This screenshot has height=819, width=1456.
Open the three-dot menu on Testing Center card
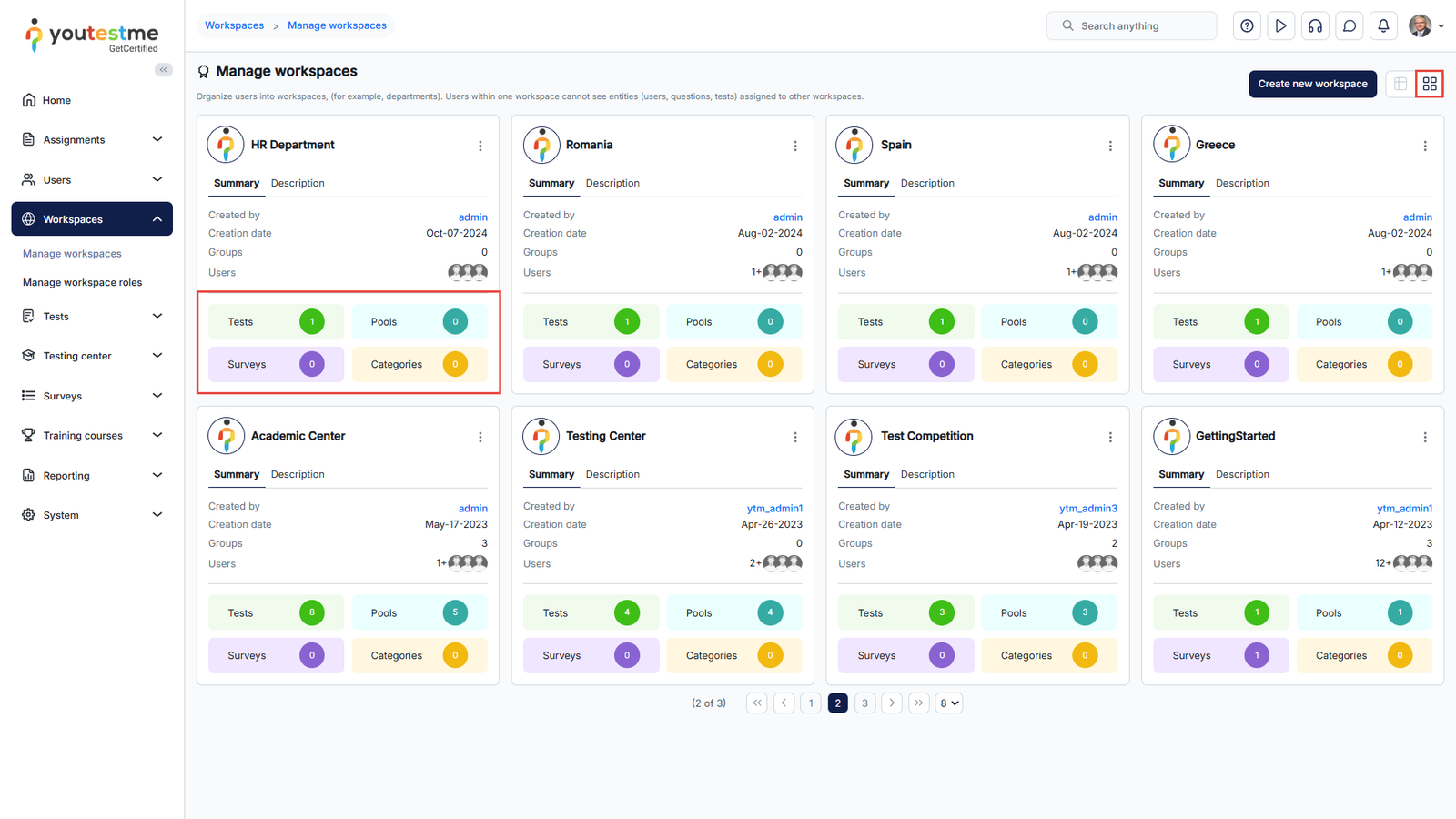pos(795,437)
